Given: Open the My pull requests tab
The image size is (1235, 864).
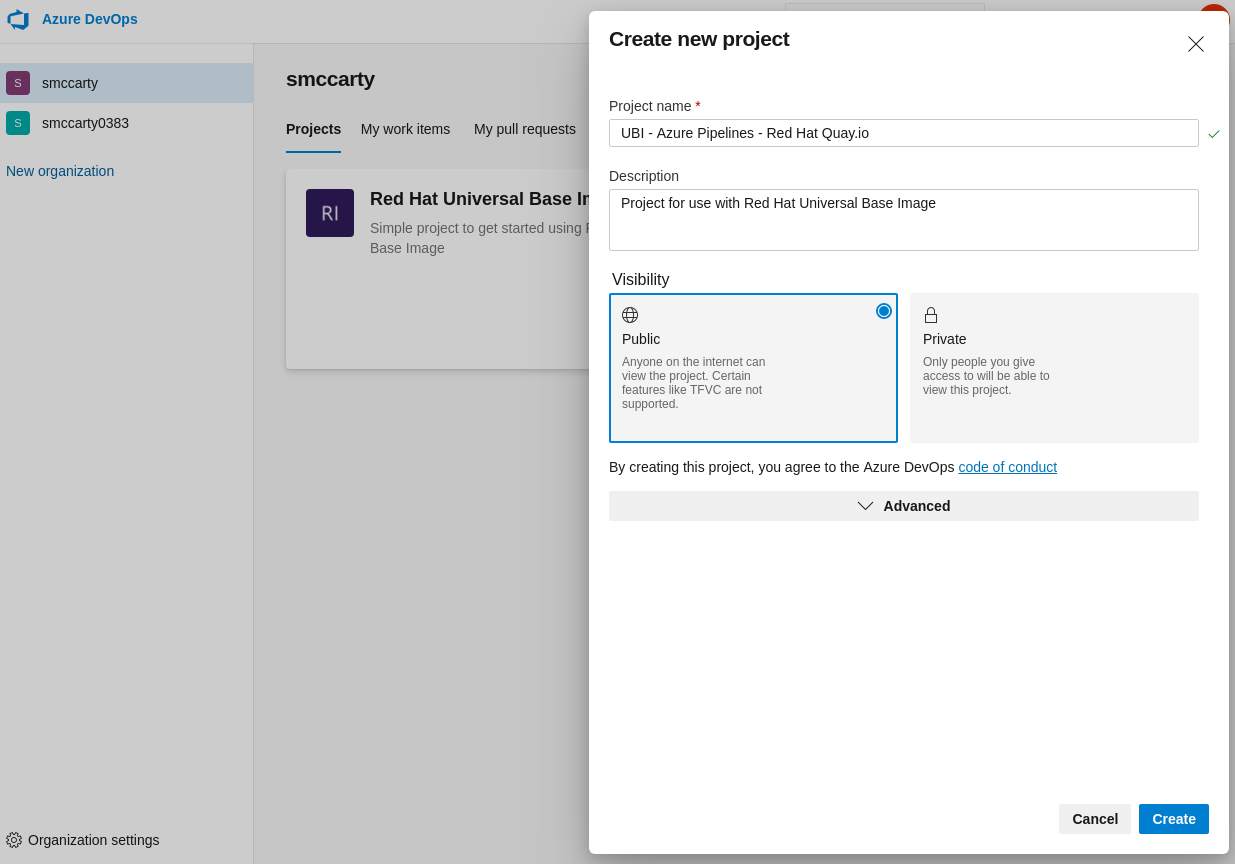Looking at the screenshot, I should point(525,129).
